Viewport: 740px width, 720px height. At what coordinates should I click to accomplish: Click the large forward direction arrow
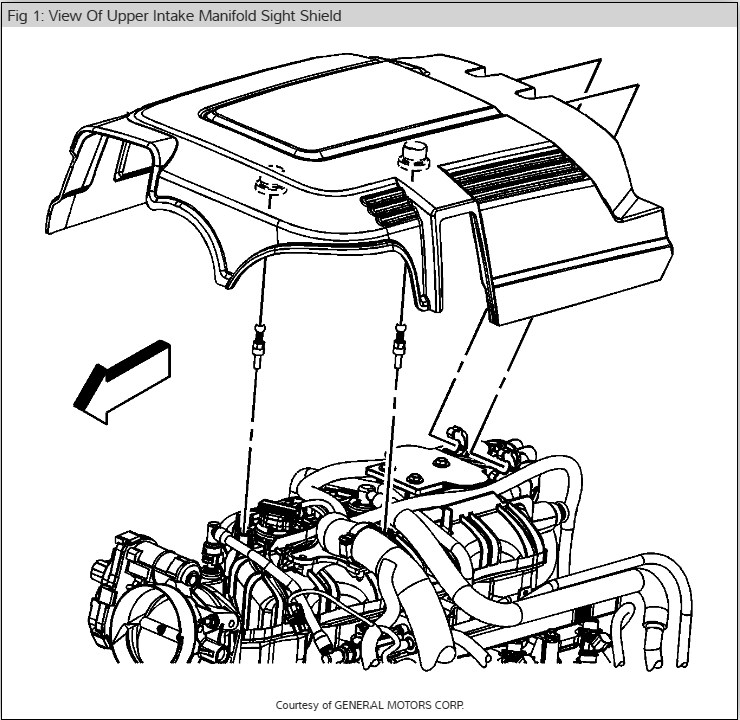pyautogui.click(x=123, y=382)
